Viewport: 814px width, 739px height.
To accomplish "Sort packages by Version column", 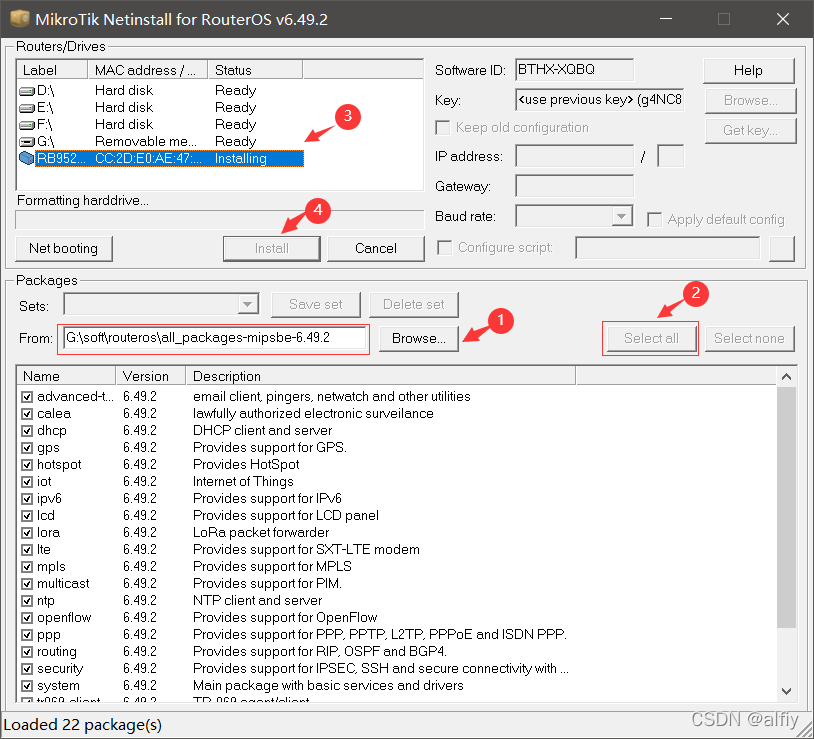I will [x=151, y=376].
